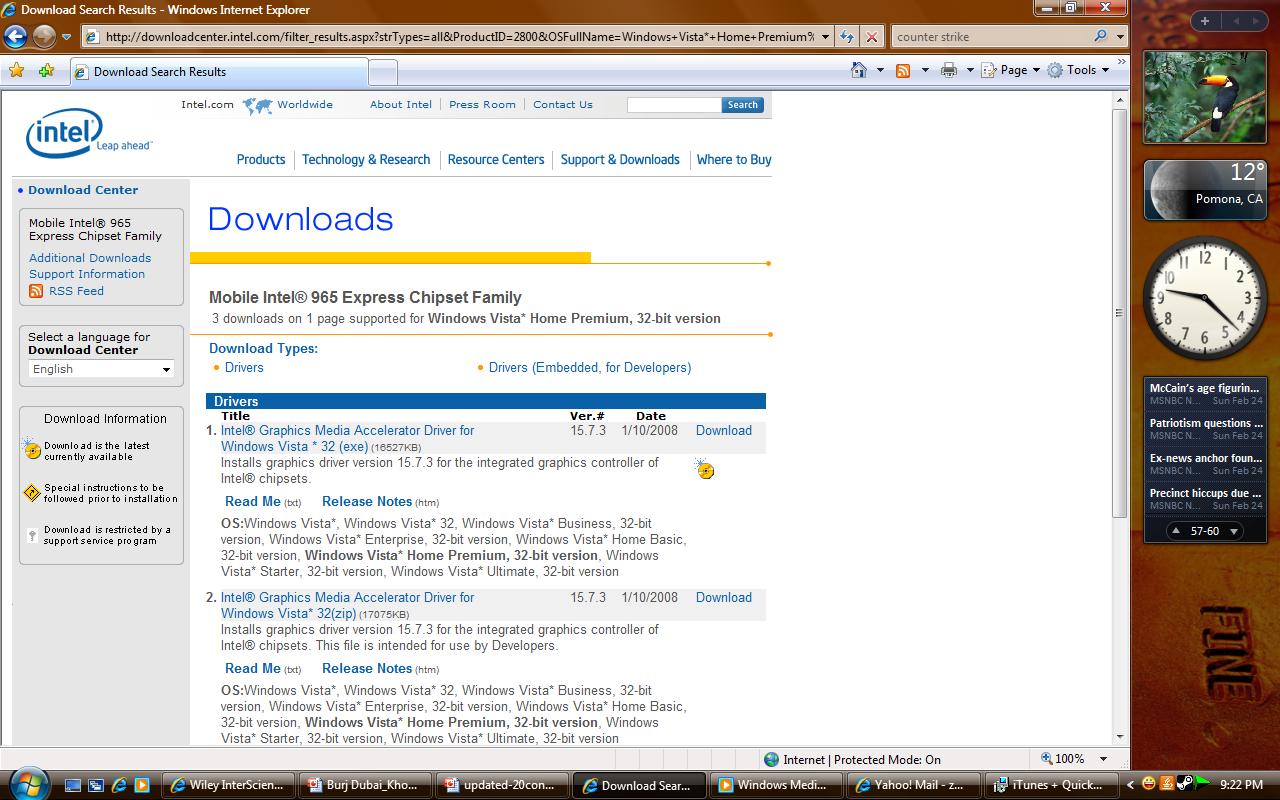This screenshot has height=800, width=1280.
Task: Open the Products menu item
Action: pos(261,159)
